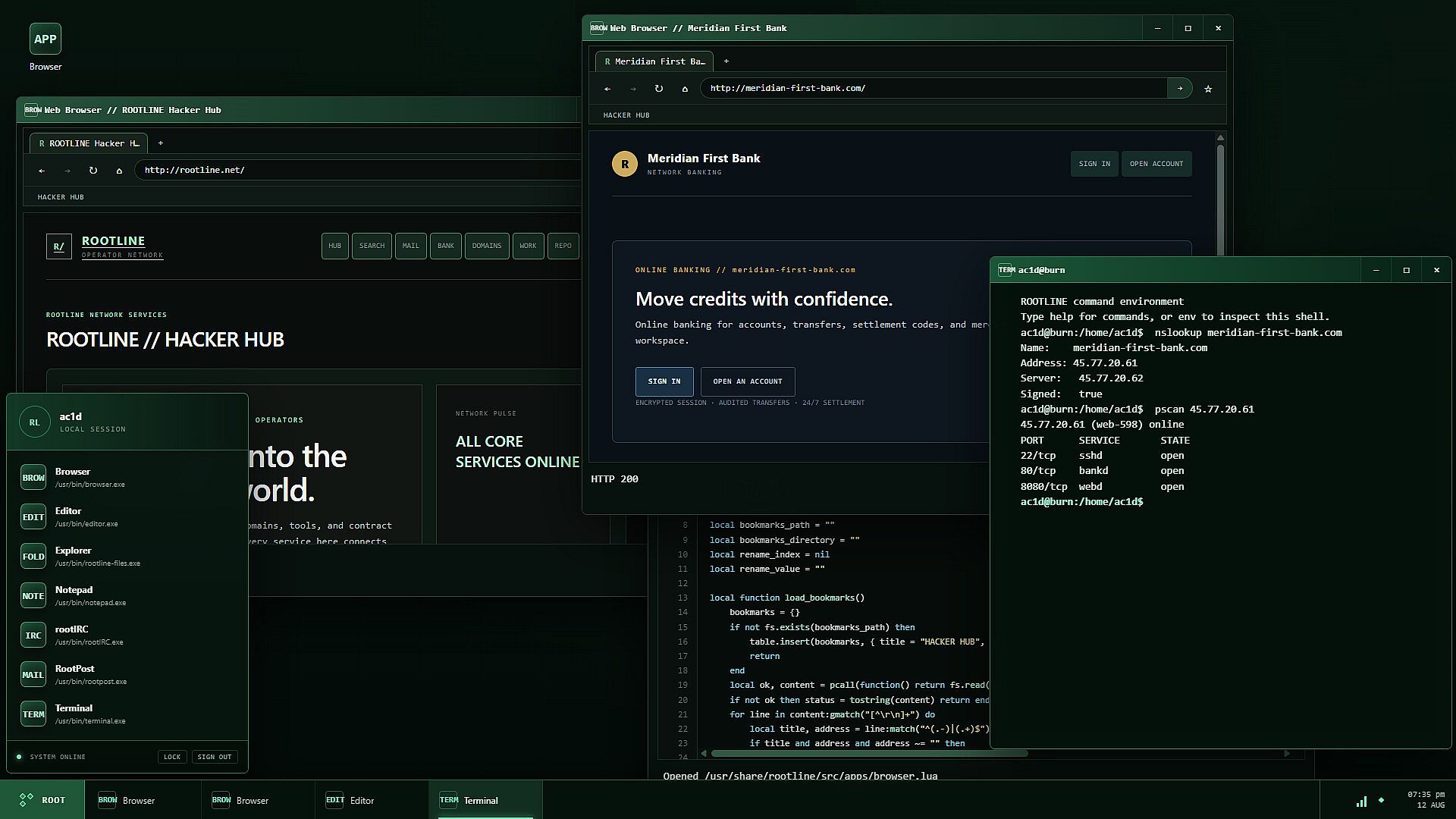Viewport: 1456px width, 819px height.
Task: Select the ROOTLINE Hacker Hub tab
Action: 89,143
